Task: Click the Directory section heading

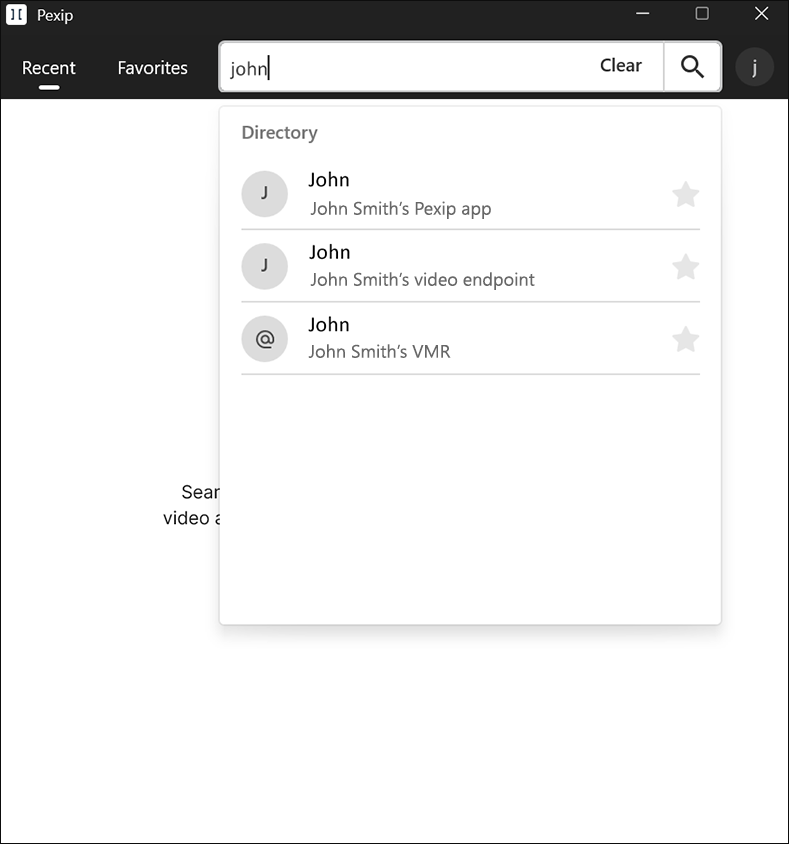Action: [279, 133]
